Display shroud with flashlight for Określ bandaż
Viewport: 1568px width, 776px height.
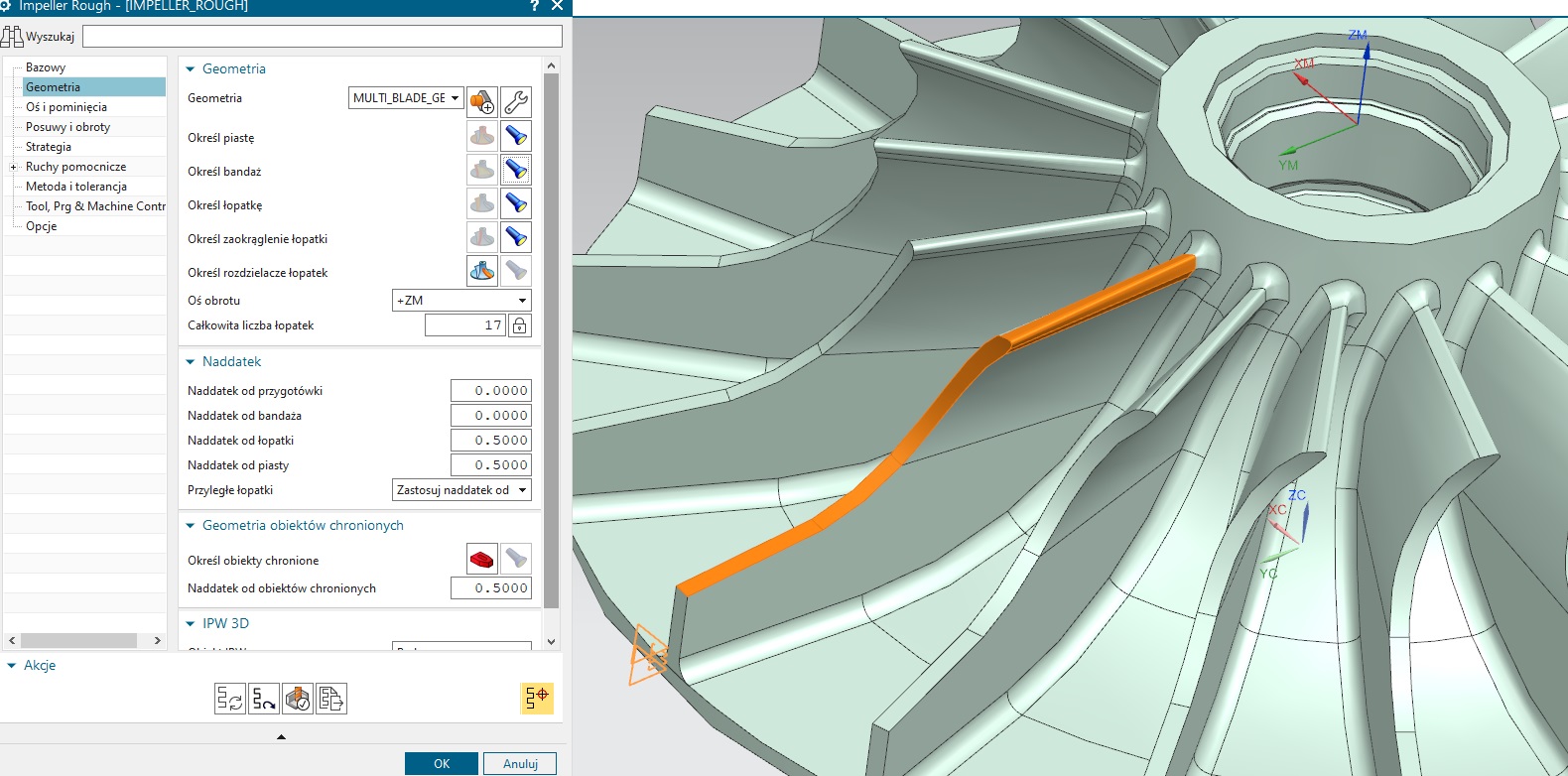click(x=516, y=170)
